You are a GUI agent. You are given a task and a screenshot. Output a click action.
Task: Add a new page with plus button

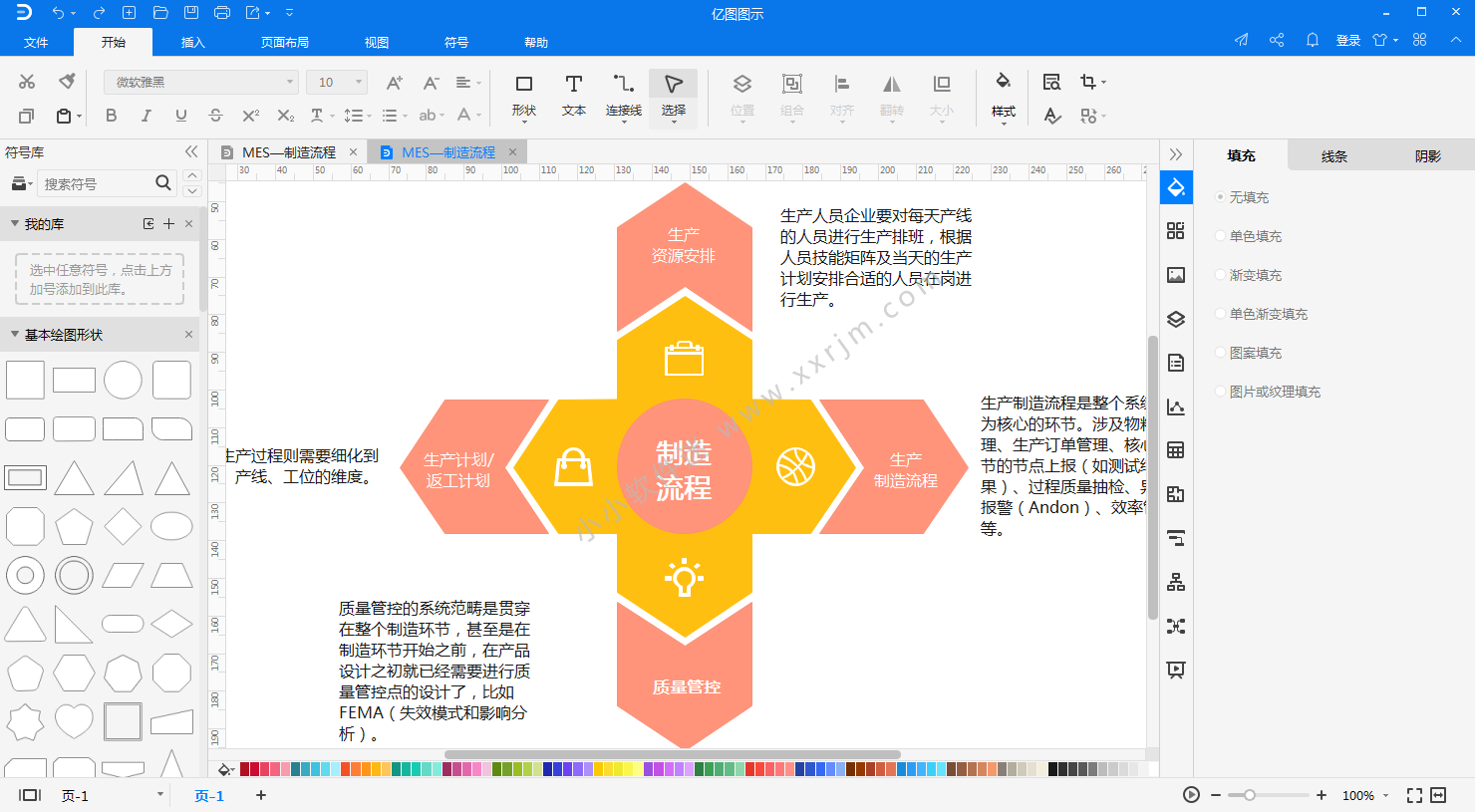(x=261, y=795)
